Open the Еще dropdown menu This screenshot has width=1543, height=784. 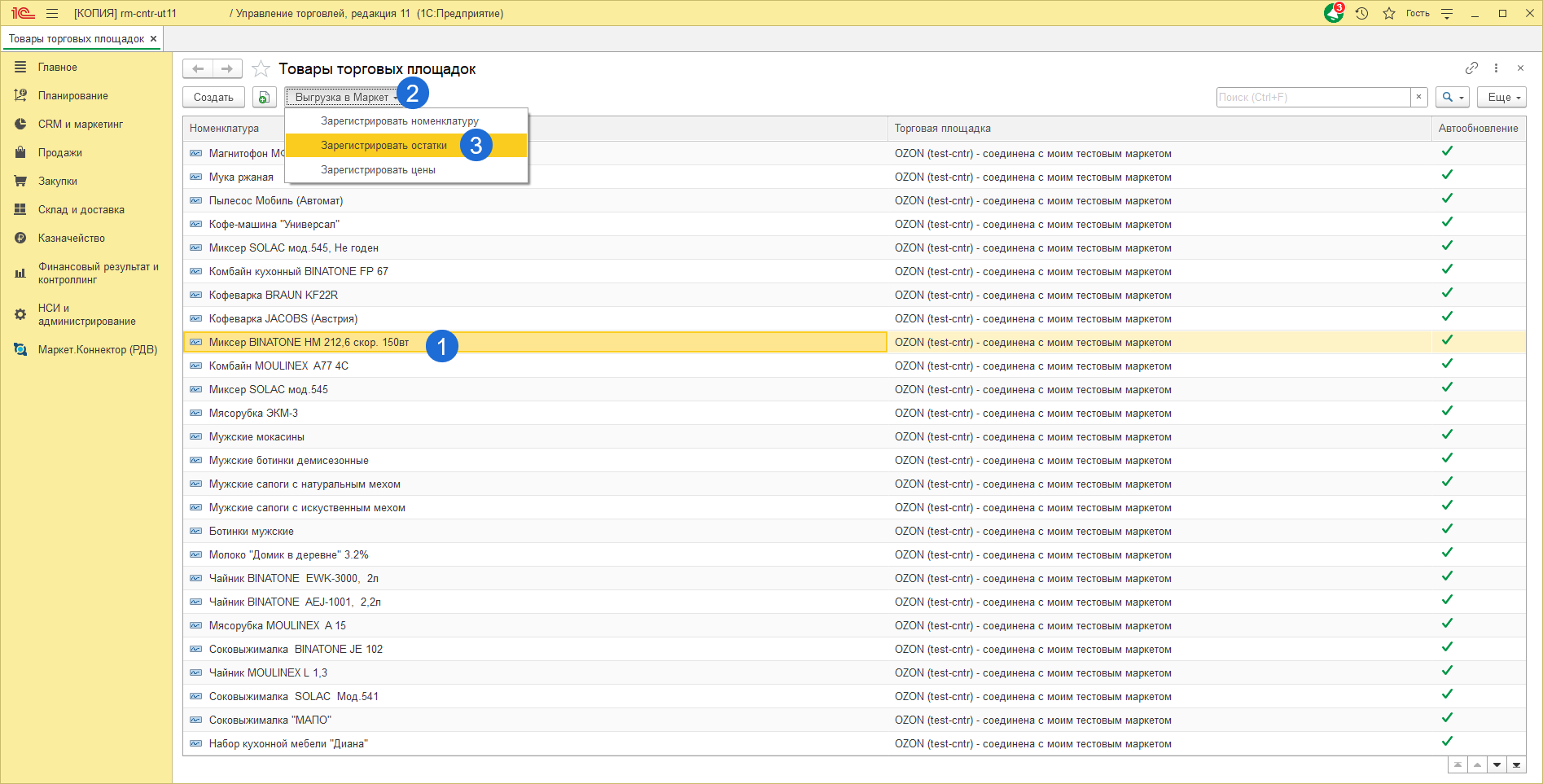(1501, 97)
